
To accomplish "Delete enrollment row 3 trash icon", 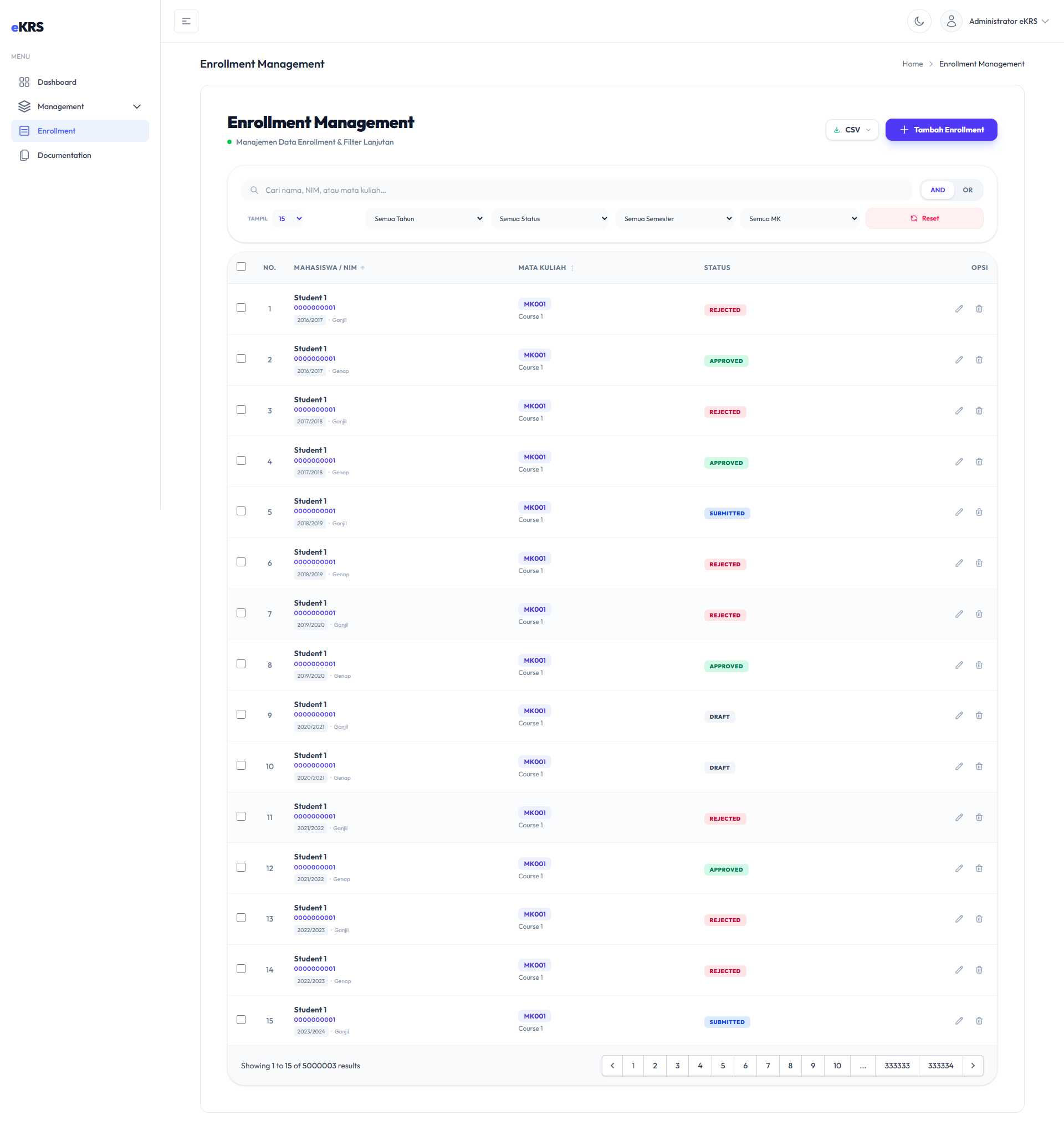I will [979, 411].
